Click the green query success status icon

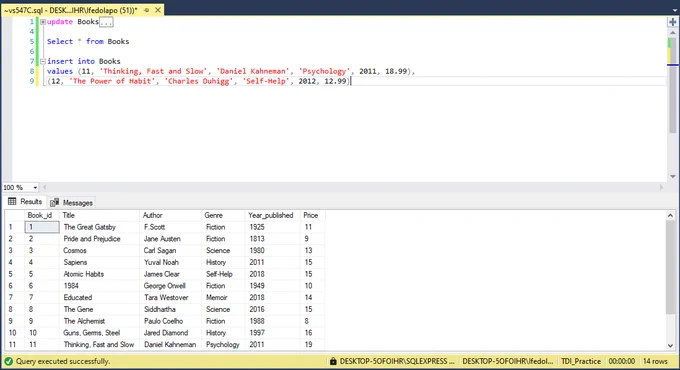coord(8,361)
